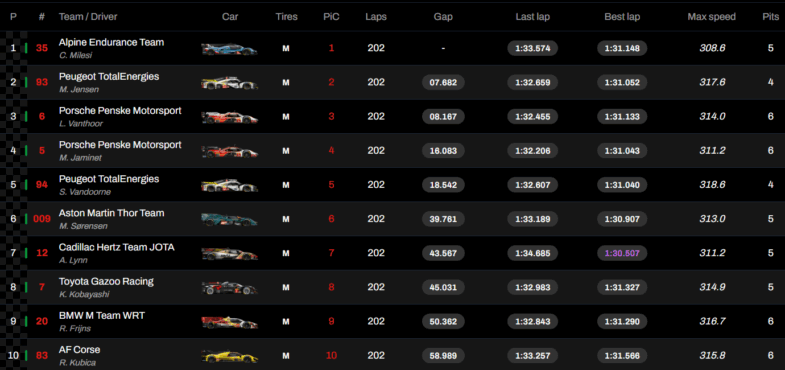This screenshot has width=785, height=370.
Task: Select car number 009
Action: point(42,219)
